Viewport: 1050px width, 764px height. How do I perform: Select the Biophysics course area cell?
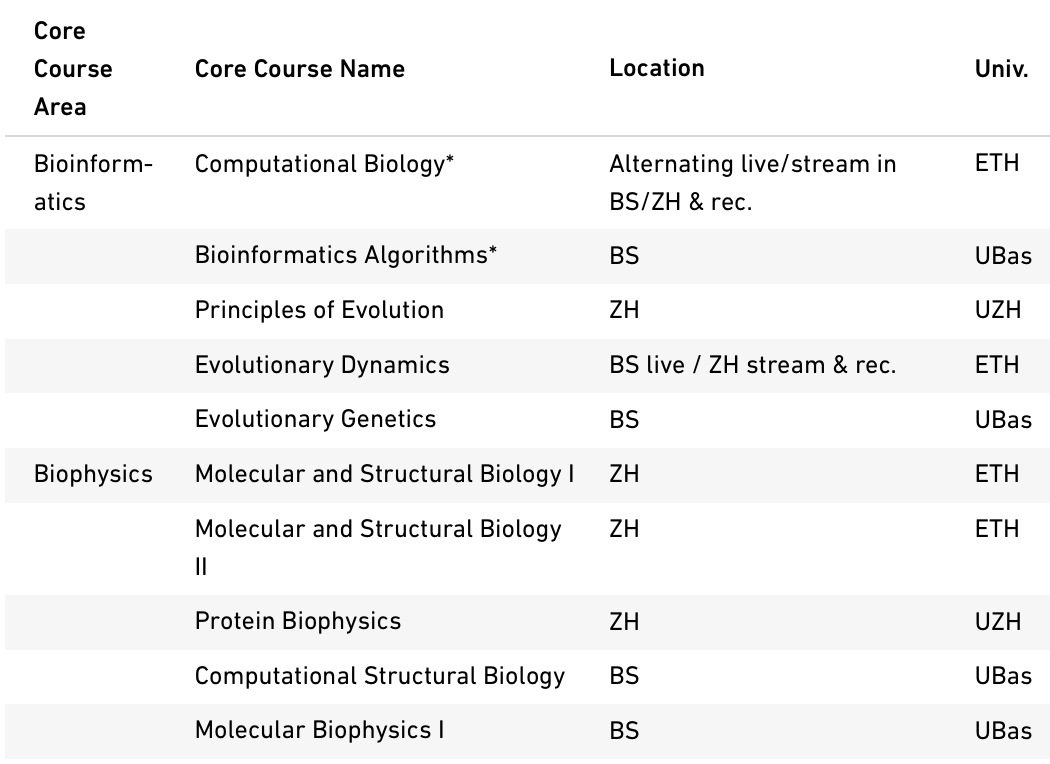coord(93,475)
